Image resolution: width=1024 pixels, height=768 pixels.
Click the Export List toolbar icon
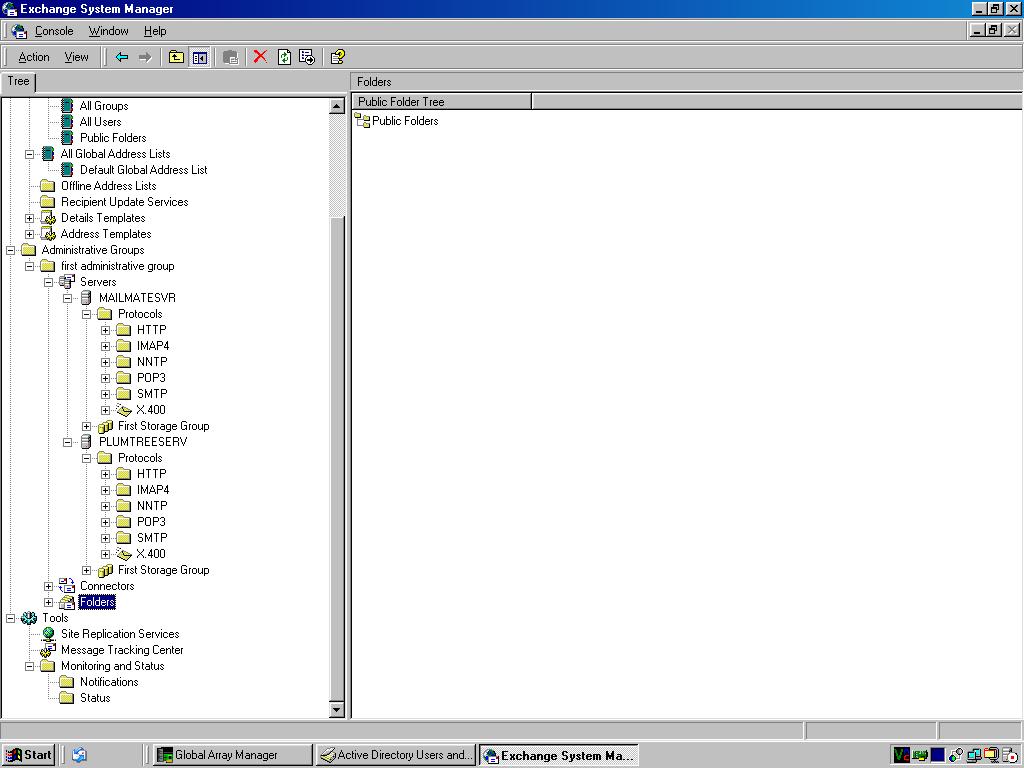(305, 57)
